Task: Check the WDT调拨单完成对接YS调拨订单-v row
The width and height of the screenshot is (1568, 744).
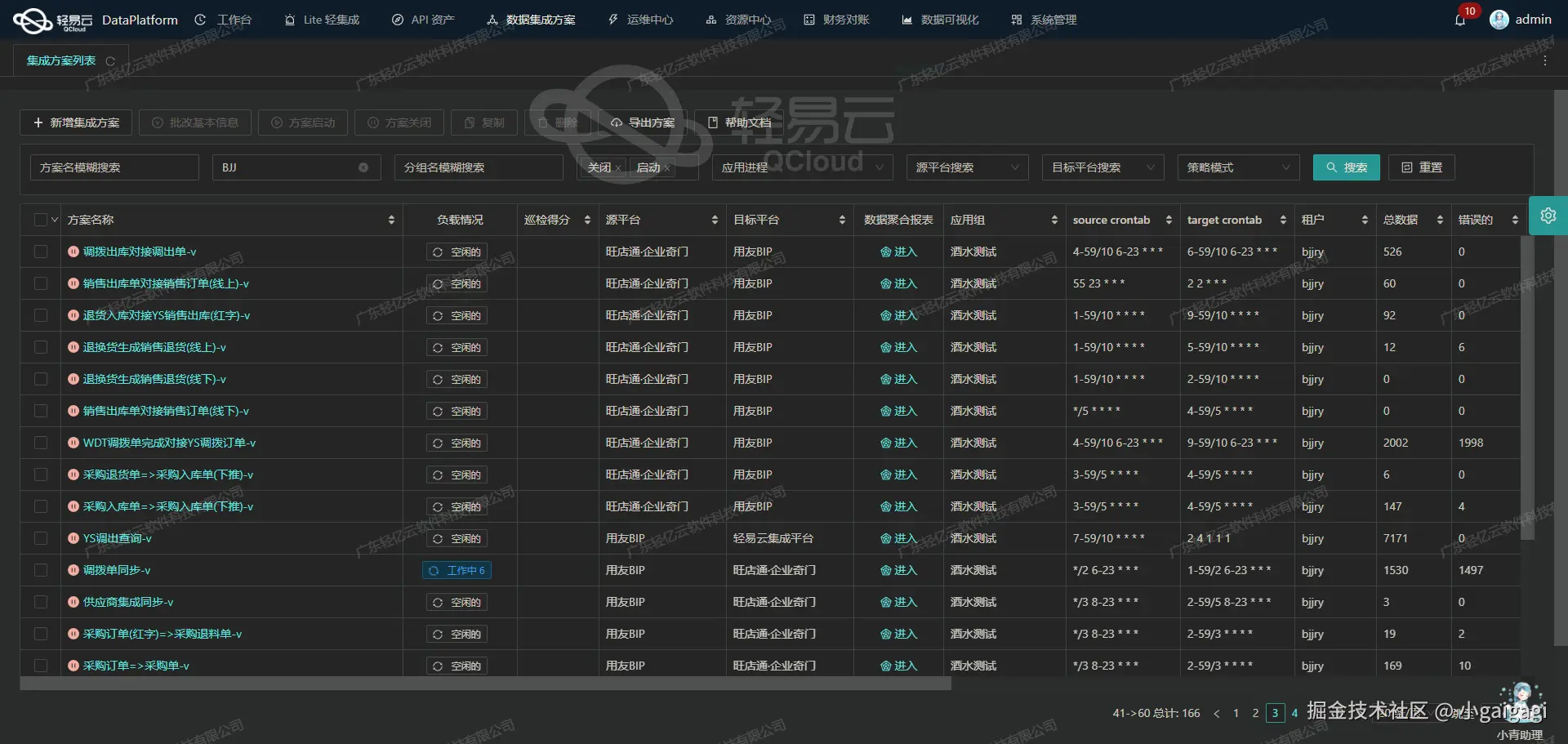Action: [40, 443]
